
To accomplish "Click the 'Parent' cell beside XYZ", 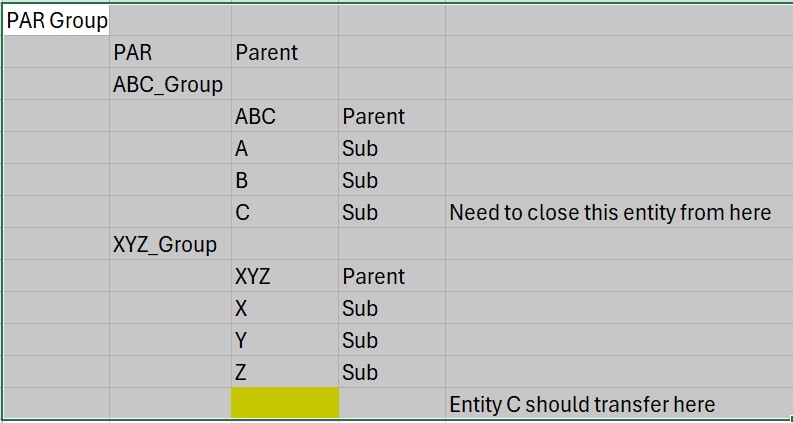I will pos(392,276).
